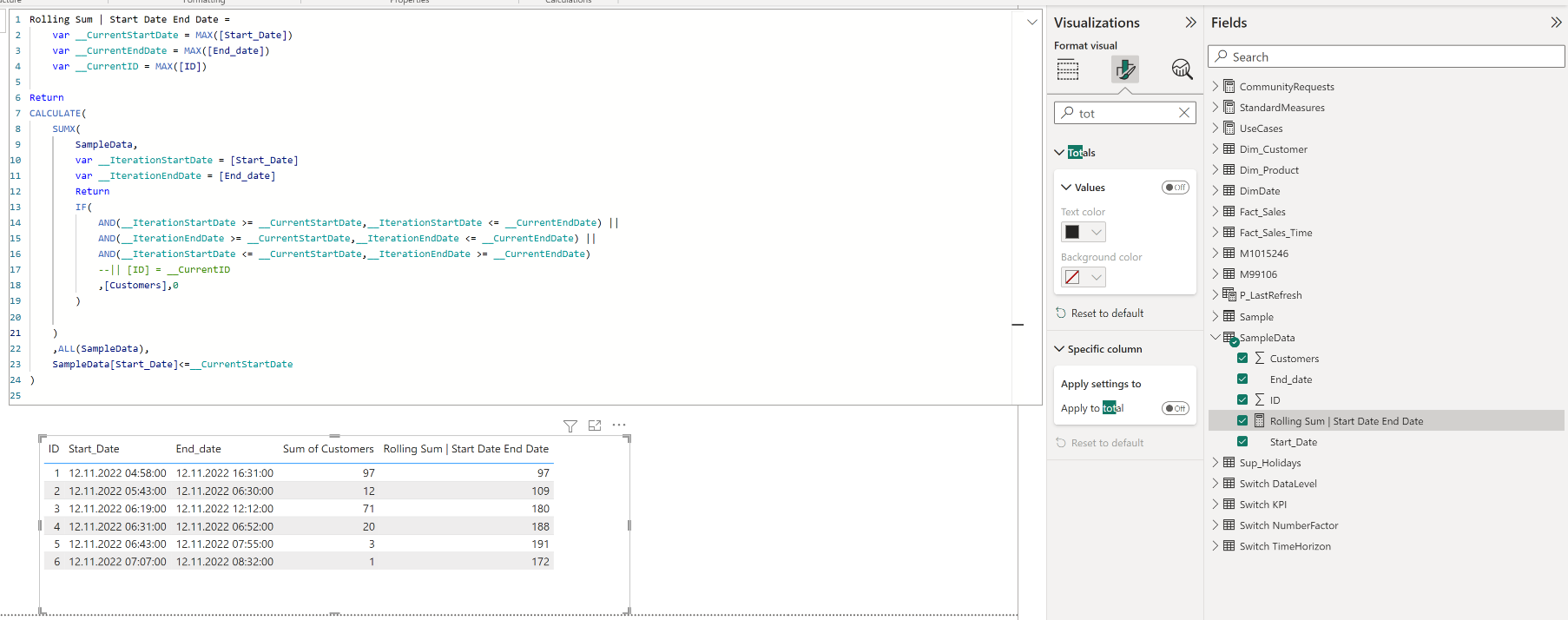Collapse the Fields pane arrows
Viewport: 1568px width, 620px height.
click(1556, 23)
